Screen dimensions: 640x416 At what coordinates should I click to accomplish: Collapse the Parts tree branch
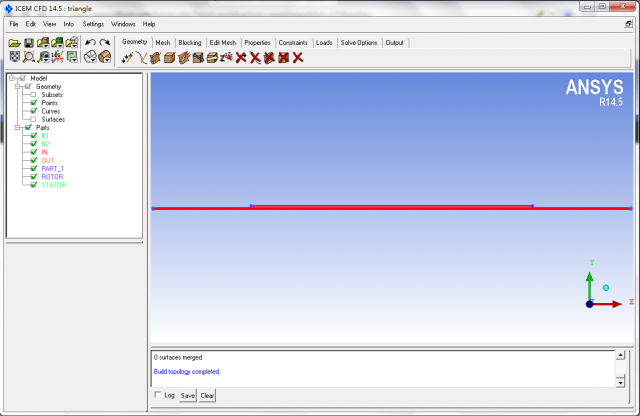point(17,127)
